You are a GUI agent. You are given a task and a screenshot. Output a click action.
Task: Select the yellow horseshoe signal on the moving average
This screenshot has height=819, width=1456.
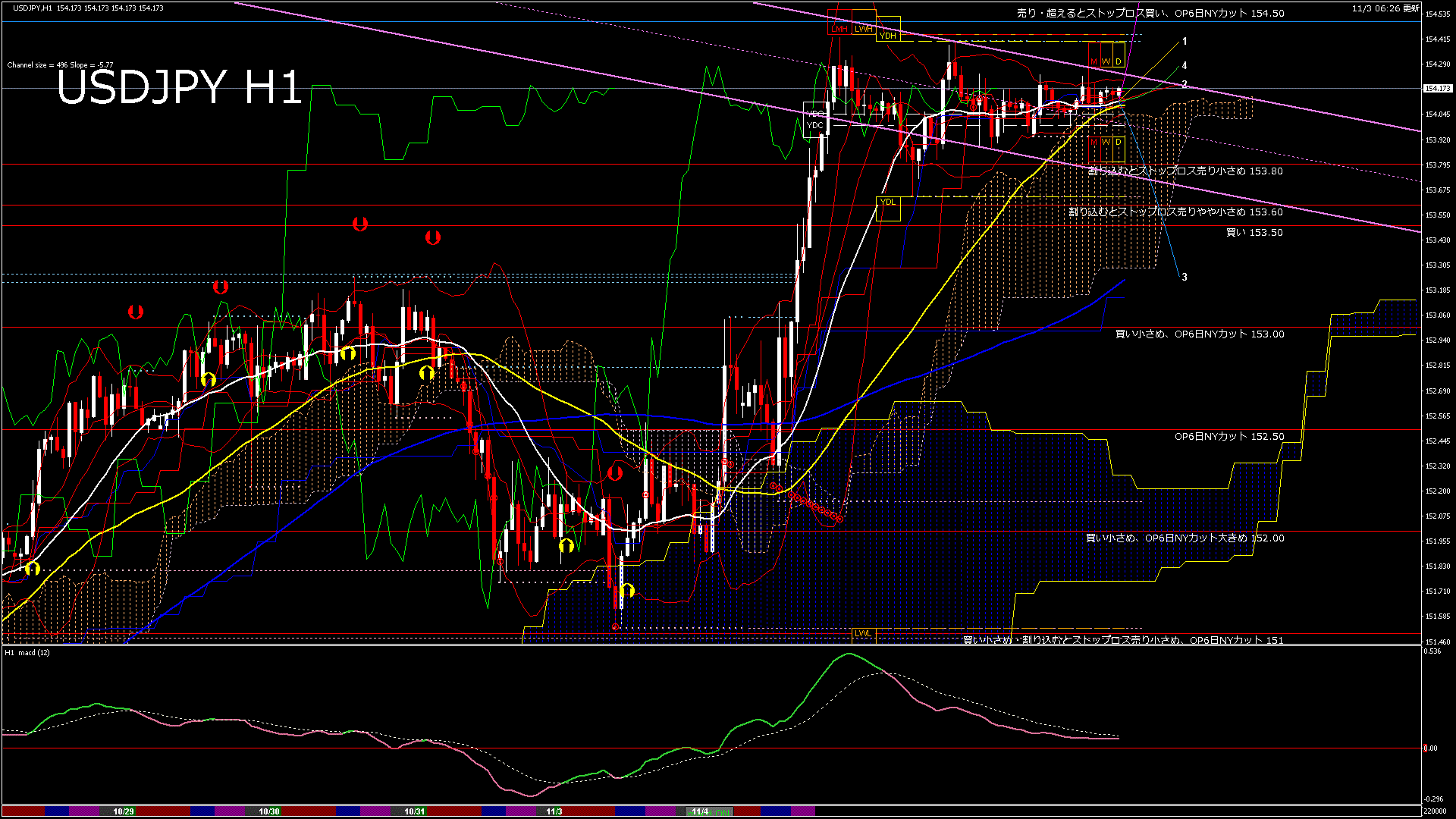[348, 353]
